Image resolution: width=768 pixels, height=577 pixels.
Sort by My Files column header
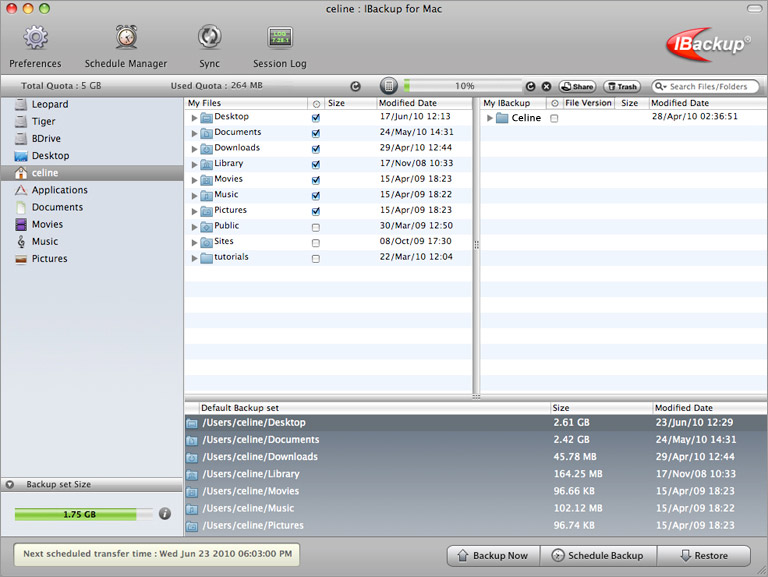pos(246,103)
